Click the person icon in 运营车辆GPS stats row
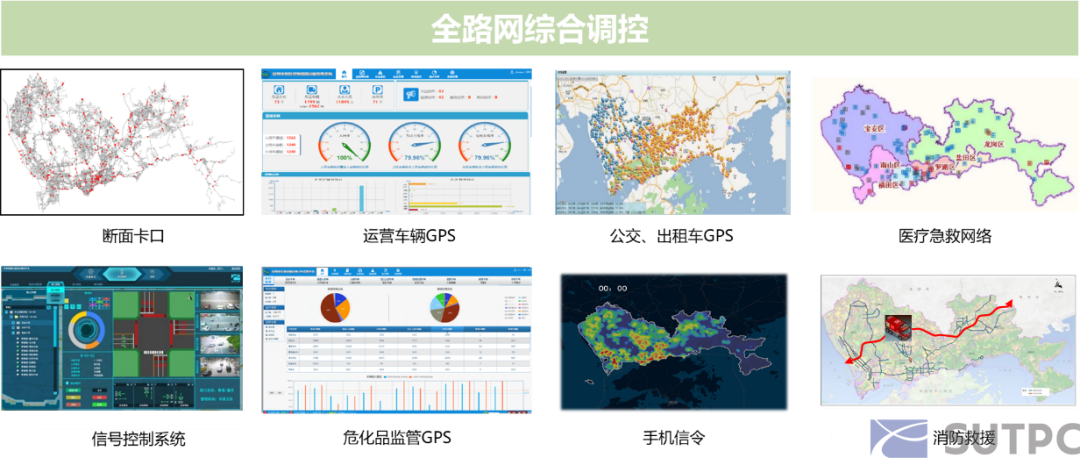The image size is (1080, 458). click(344, 90)
